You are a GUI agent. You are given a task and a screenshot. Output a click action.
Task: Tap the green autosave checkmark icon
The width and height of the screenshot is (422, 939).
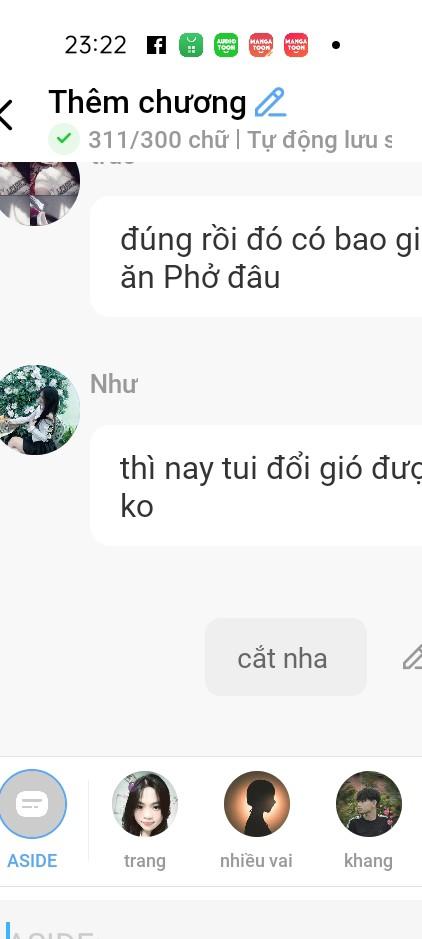point(63,140)
